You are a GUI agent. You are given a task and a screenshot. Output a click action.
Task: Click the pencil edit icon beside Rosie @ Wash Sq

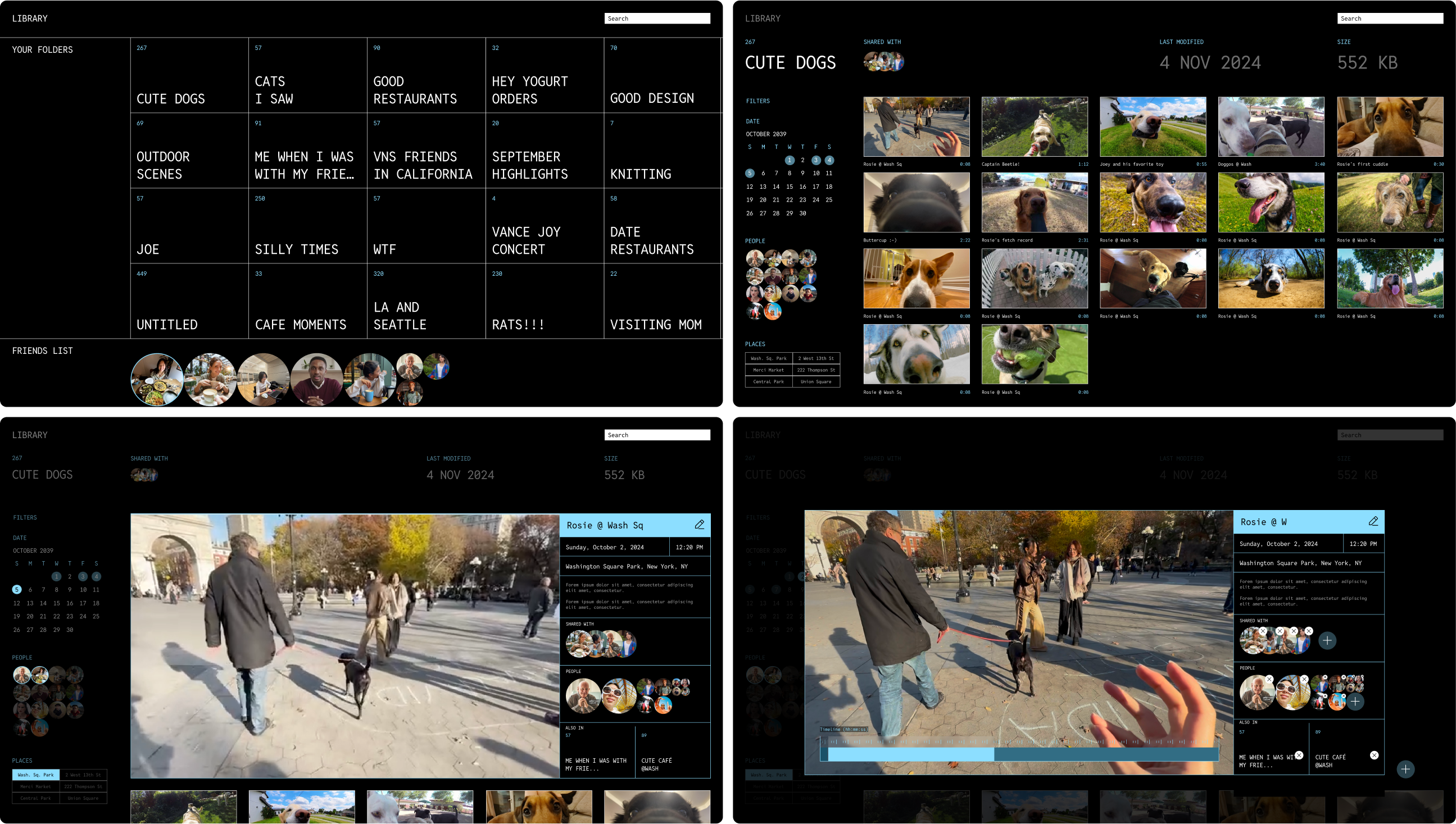point(700,525)
